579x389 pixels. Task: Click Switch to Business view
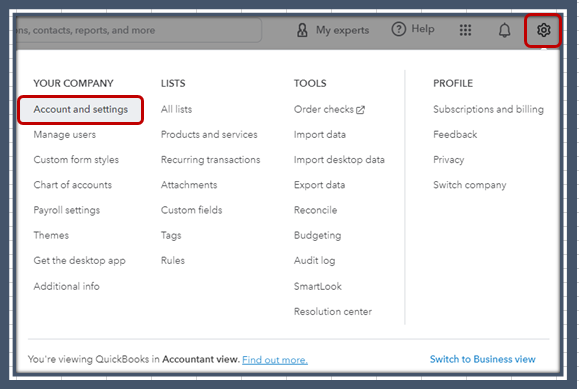pos(483,359)
